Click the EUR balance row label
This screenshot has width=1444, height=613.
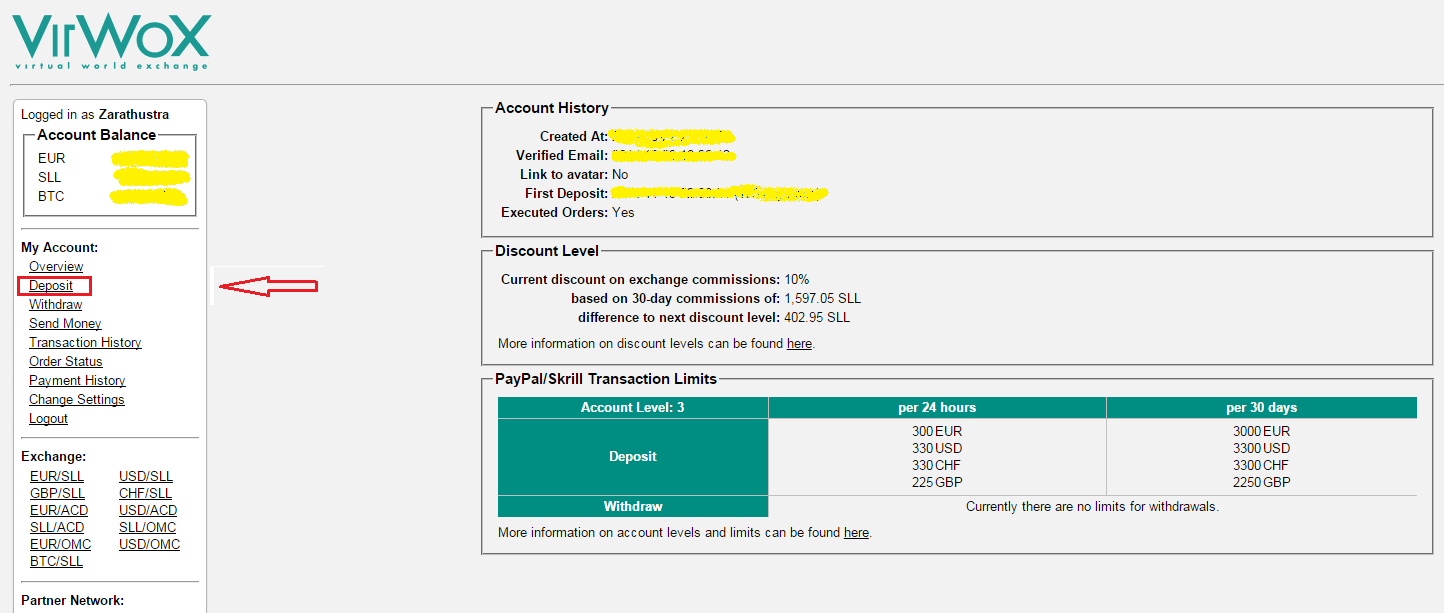52,158
